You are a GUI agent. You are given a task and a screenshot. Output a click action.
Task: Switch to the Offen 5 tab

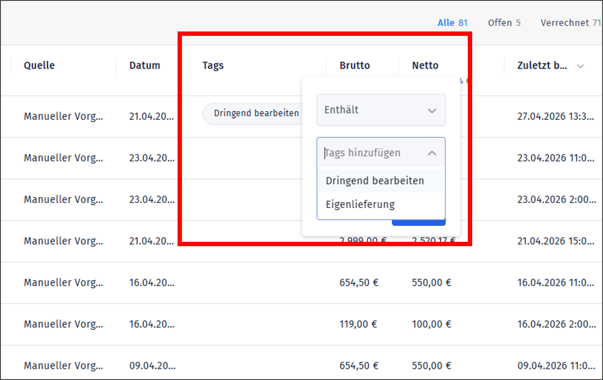pyautogui.click(x=504, y=23)
